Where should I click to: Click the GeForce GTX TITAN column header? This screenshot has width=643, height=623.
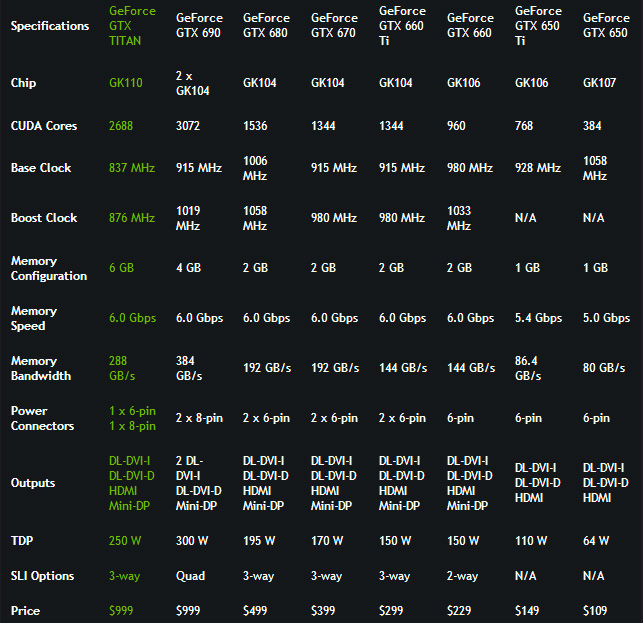tap(132, 26)
